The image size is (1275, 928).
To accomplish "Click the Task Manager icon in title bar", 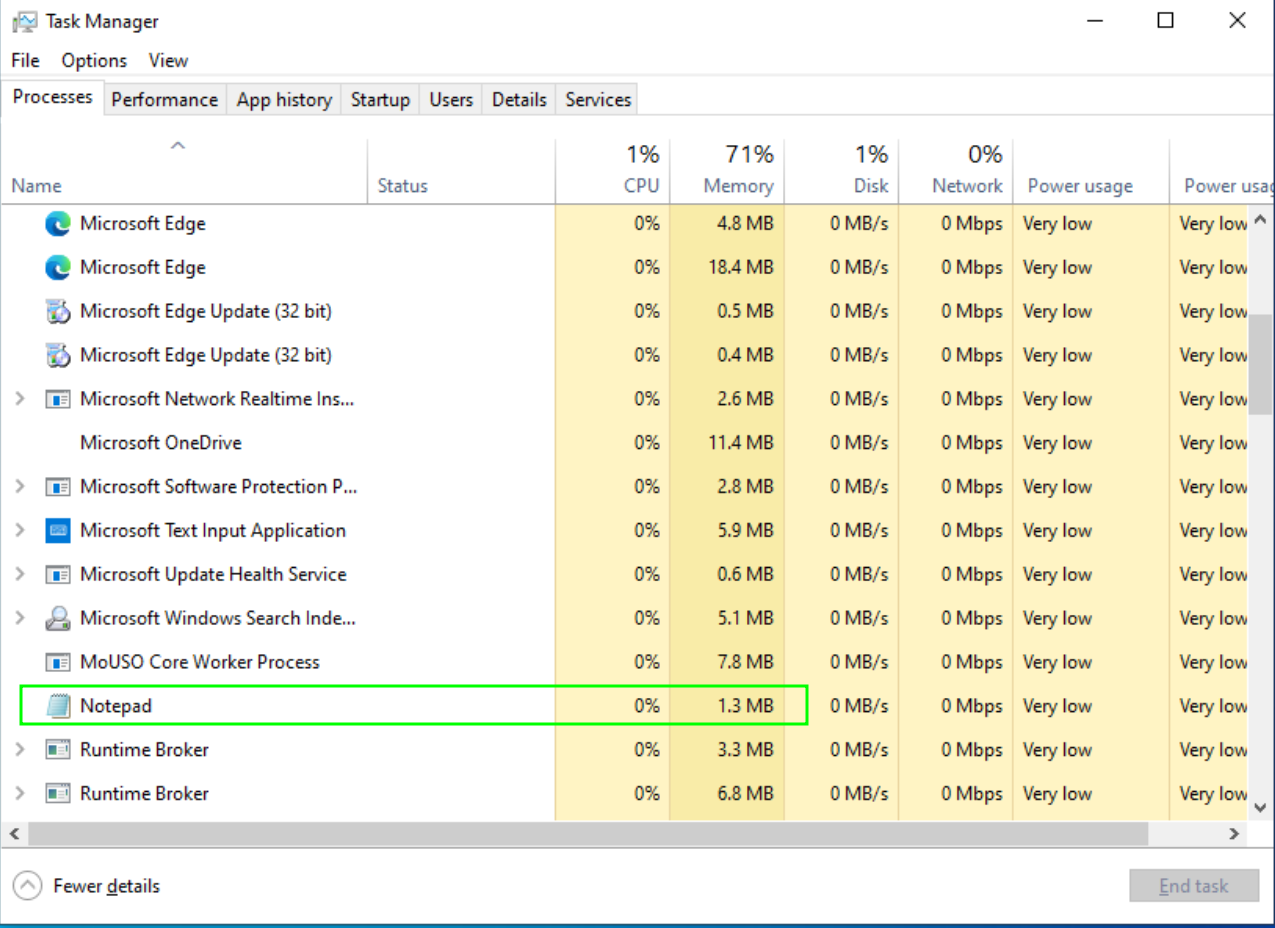I will (x=24, y=21).
